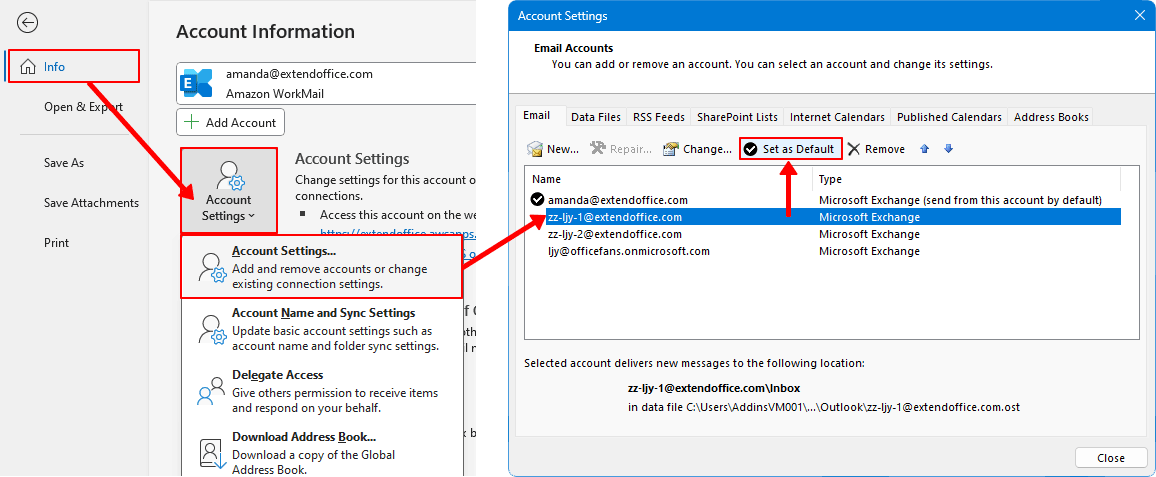Image resolution: width=1156 pixels, height=477 pixels.
Task: Select the ljy@officefans.onmicrosoft.com account row
Action: pos(823,251)
